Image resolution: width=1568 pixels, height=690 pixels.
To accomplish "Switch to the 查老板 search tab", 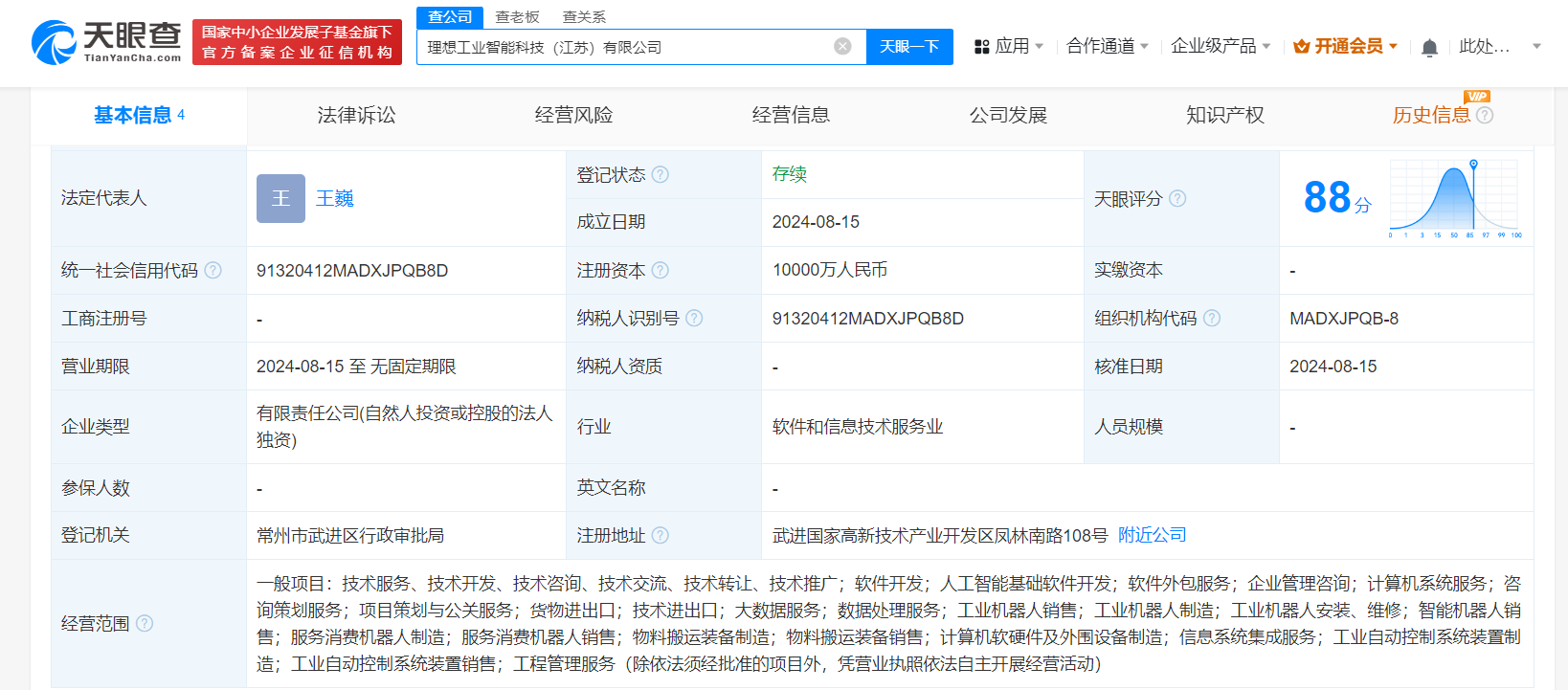I will coord(517,16).
